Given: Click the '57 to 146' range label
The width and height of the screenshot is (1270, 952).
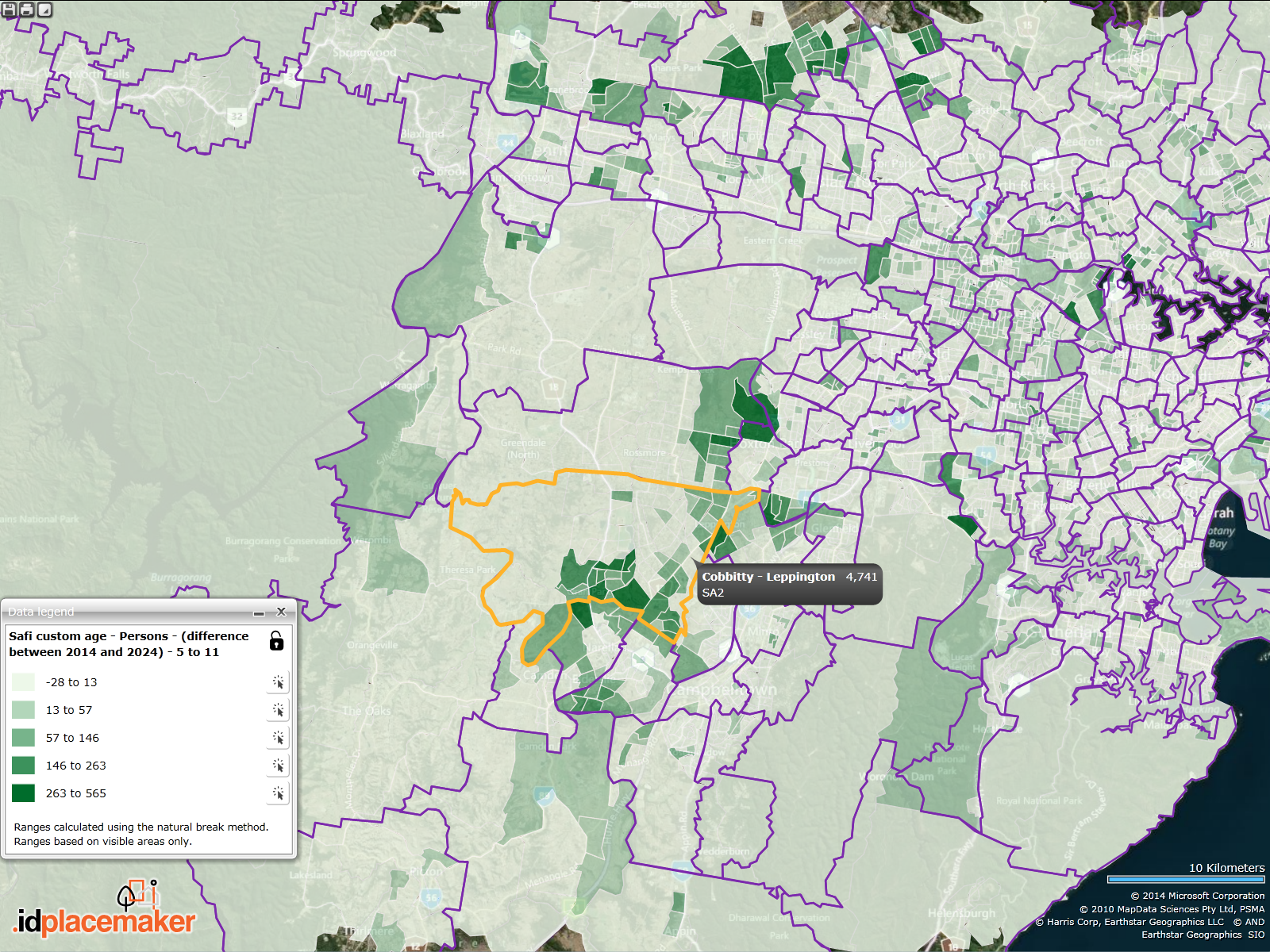Looking at the screenshot, I should click(x=72, y=738).
